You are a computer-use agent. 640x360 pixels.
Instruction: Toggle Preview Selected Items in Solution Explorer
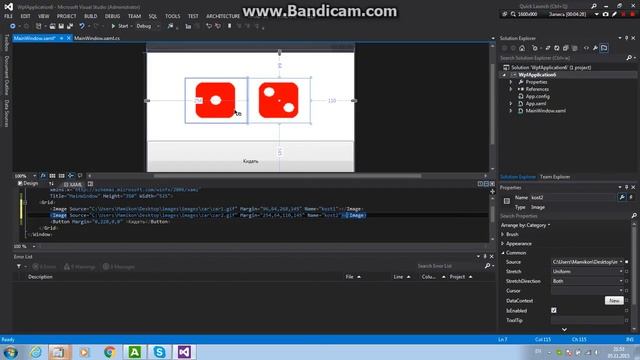click(604, 48)
